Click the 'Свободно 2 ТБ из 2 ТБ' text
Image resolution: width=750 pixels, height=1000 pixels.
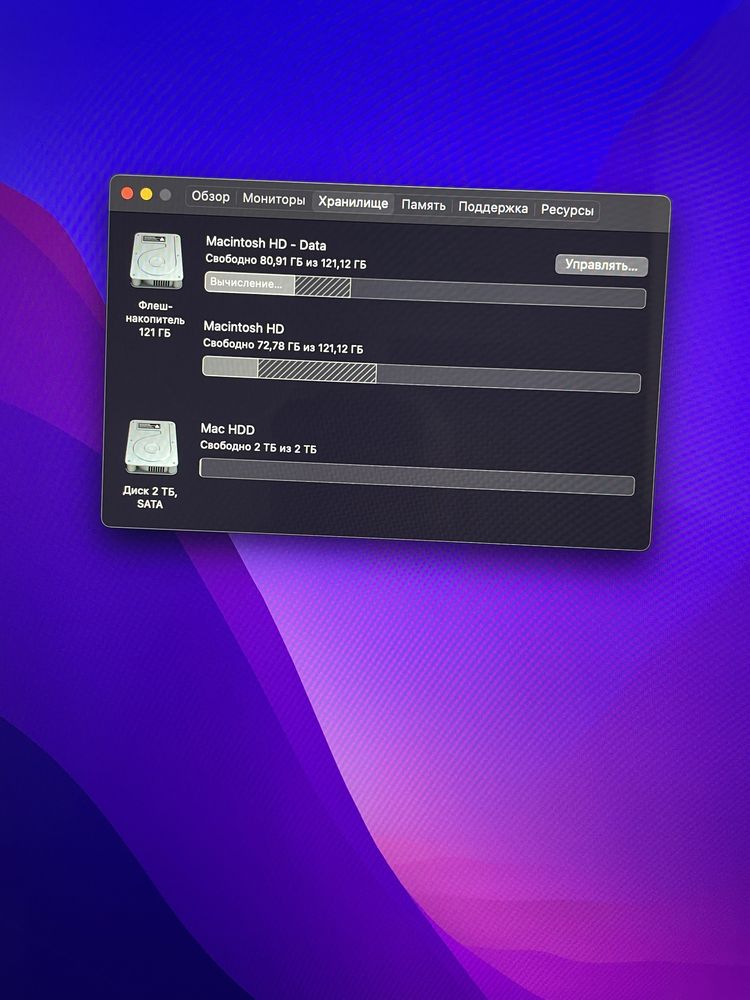258,447
